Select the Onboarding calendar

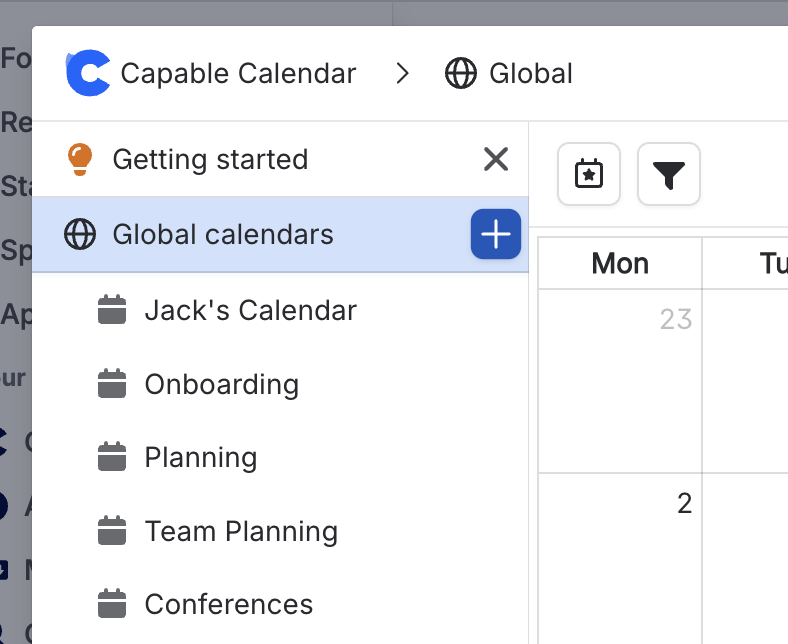coord(221,384)
